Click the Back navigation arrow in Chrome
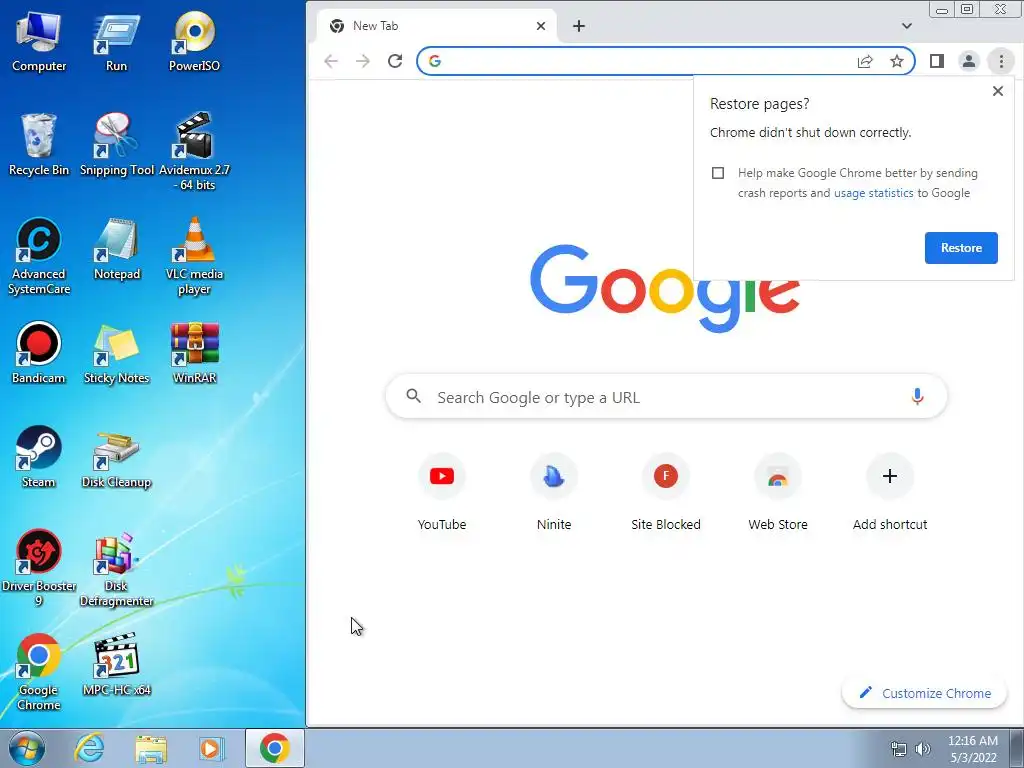1024x768 pixels. [331, 61]
